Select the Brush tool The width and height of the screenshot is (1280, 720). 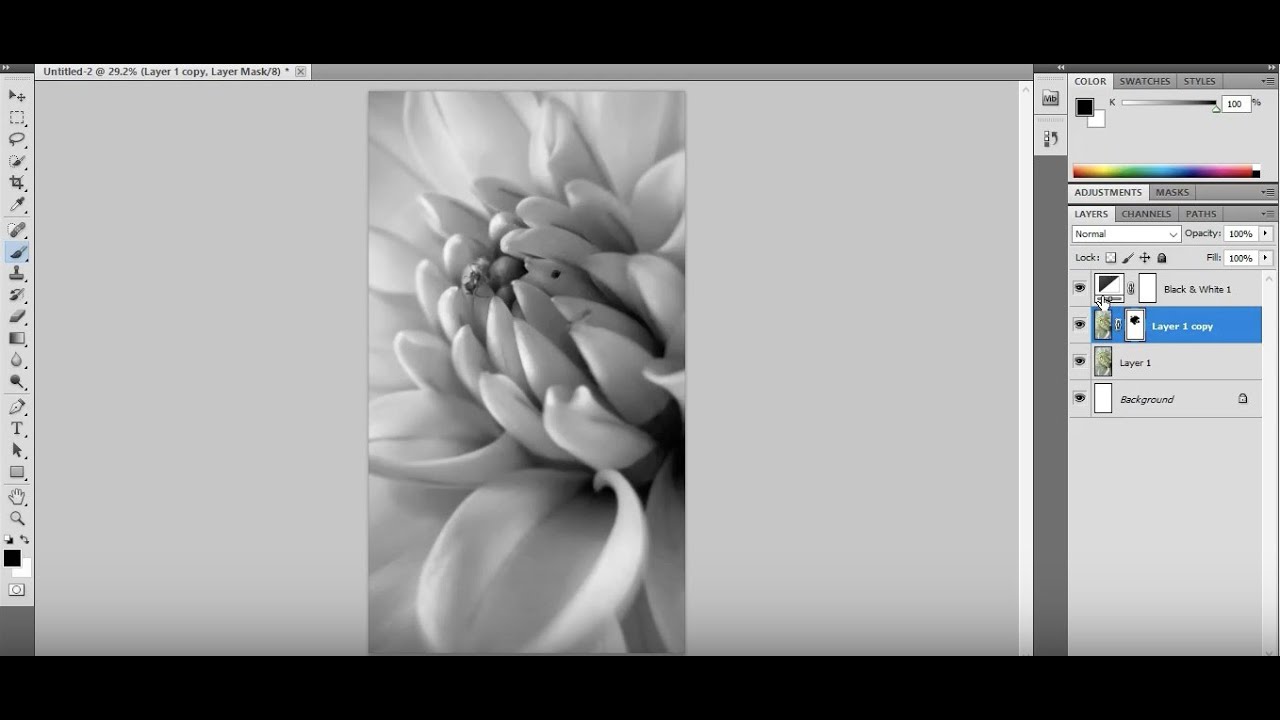17,252
